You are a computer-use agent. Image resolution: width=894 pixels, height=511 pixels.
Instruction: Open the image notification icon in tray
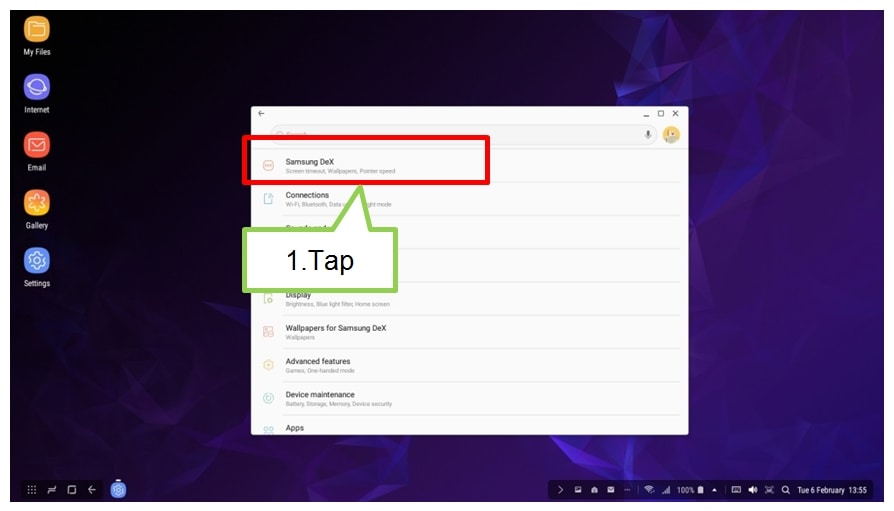[578, 489]
